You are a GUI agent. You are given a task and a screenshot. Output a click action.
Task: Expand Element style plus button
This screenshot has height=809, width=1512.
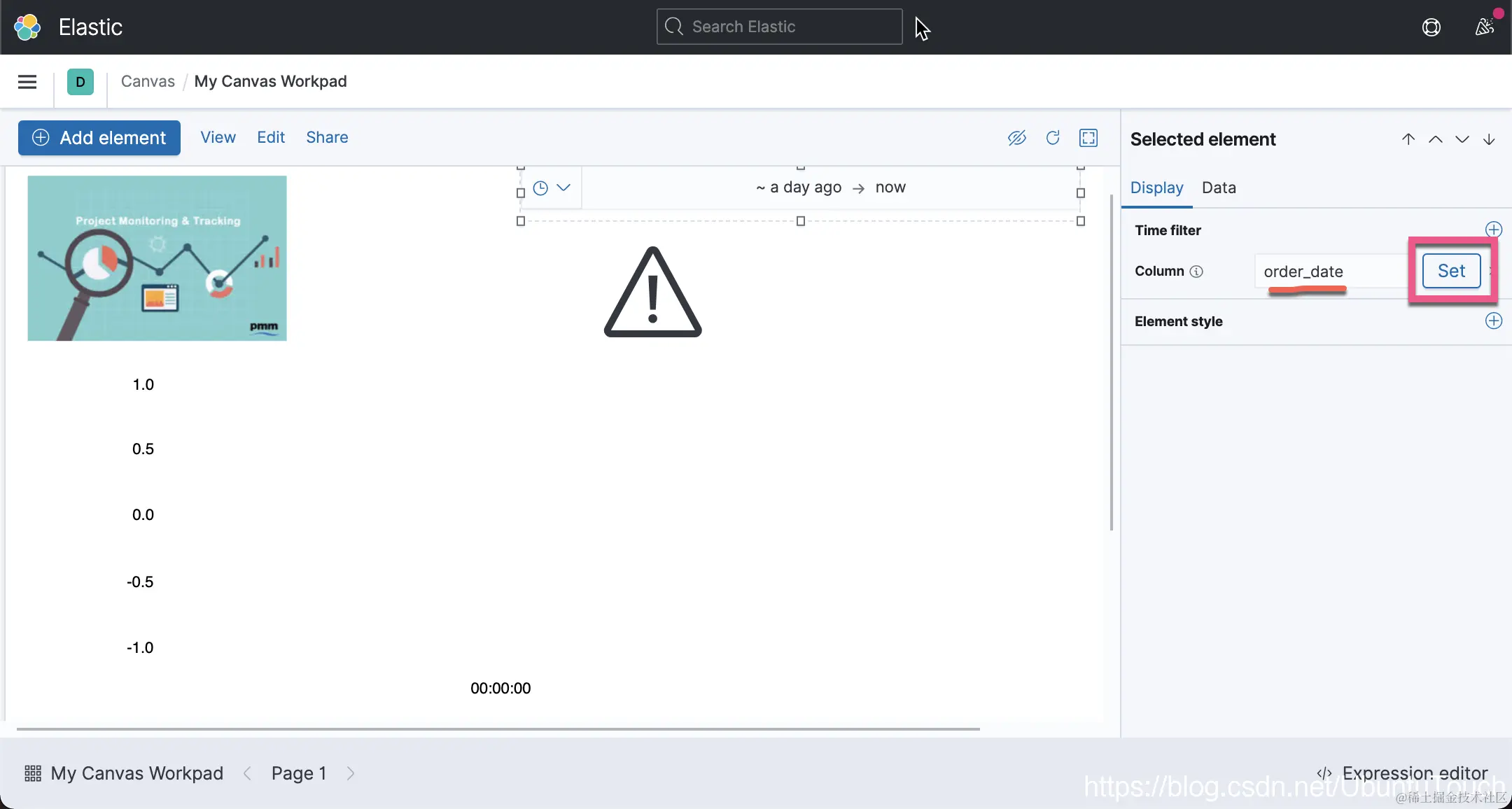coord(1493,321)
